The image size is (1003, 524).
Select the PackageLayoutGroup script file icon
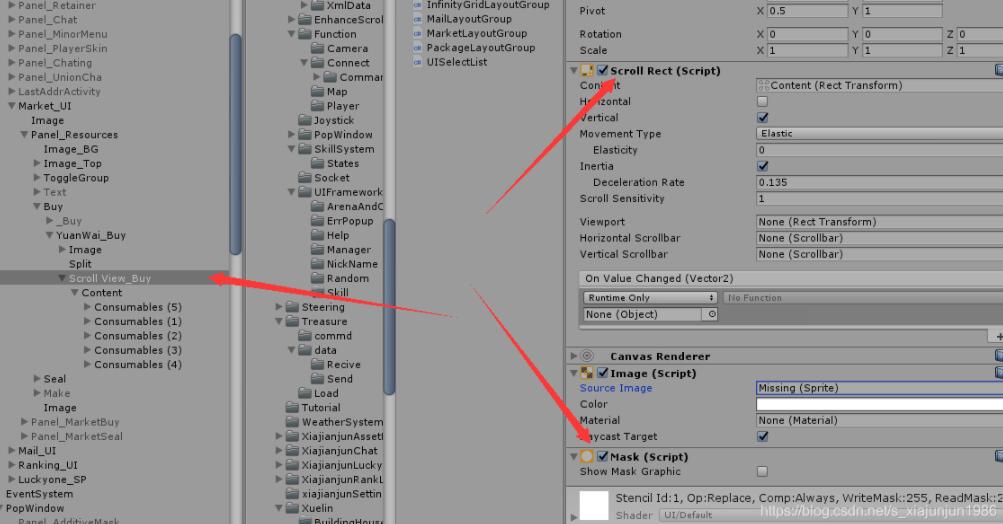click(x=418, y=48)
